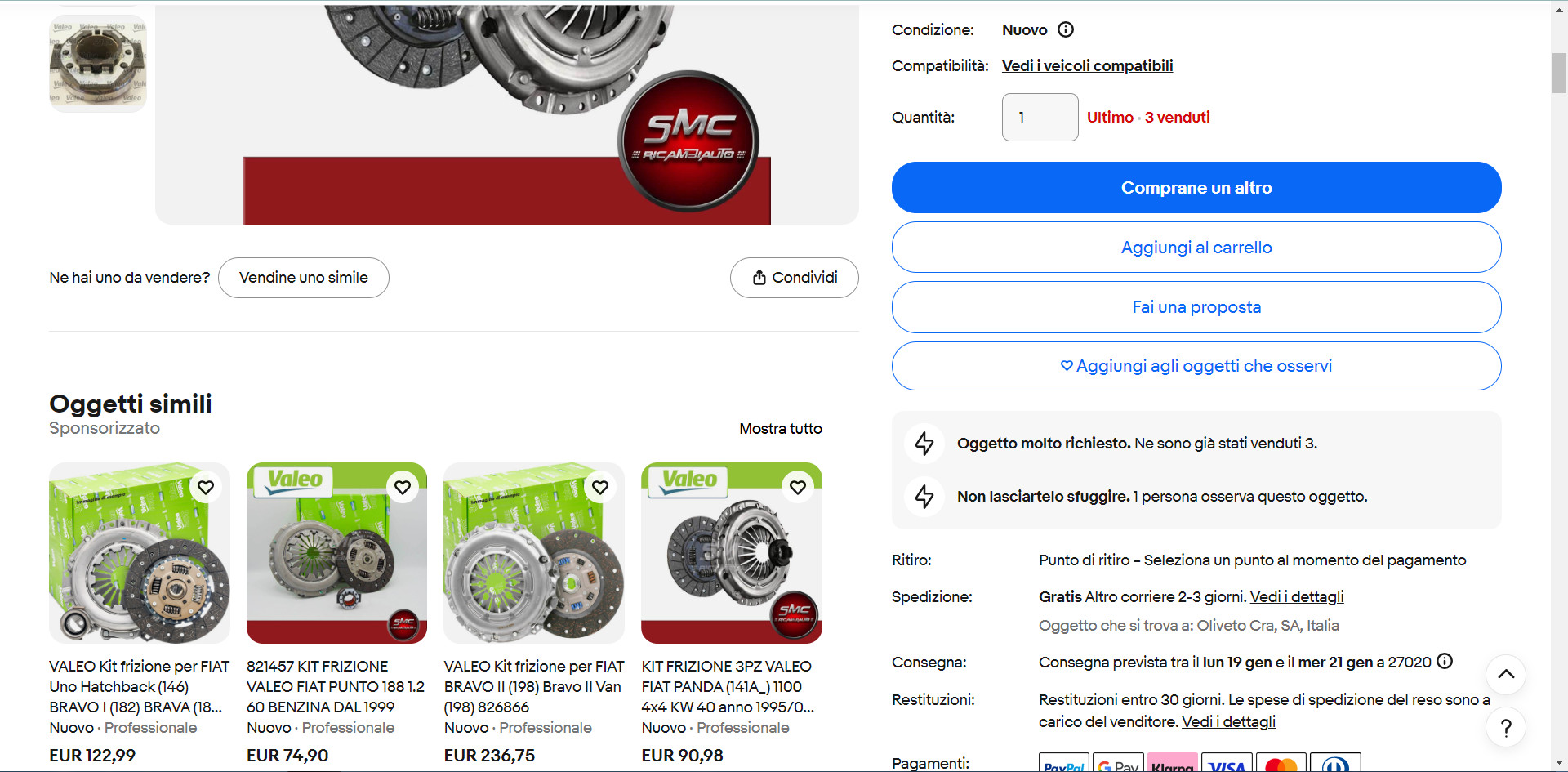
Task: Favorite the VALEO Uno Hatchback kit with heart icon
Action: pos(206,487)
